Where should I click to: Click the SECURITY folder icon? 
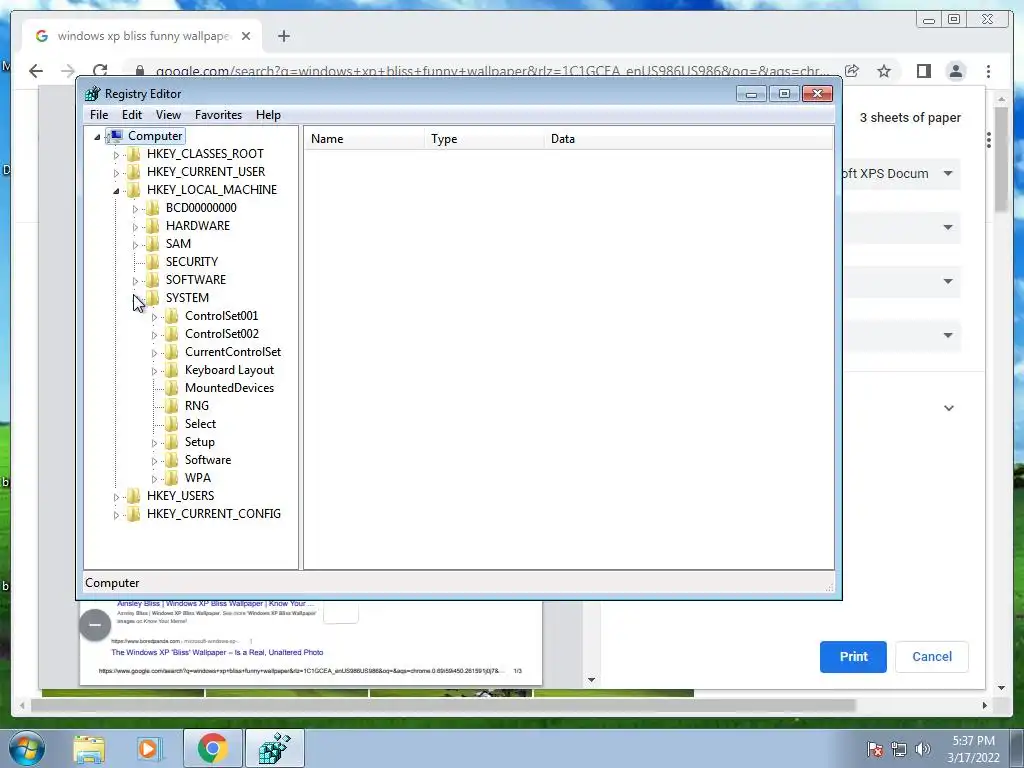tap(152, 262)
